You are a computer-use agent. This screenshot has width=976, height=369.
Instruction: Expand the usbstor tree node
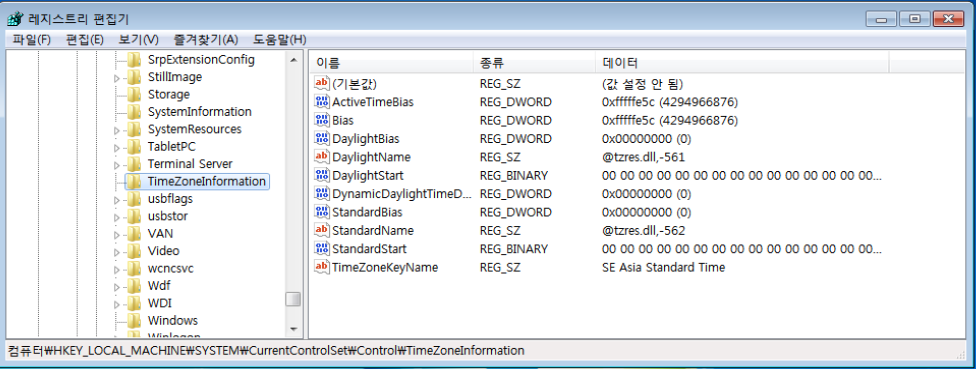(117, 217)
